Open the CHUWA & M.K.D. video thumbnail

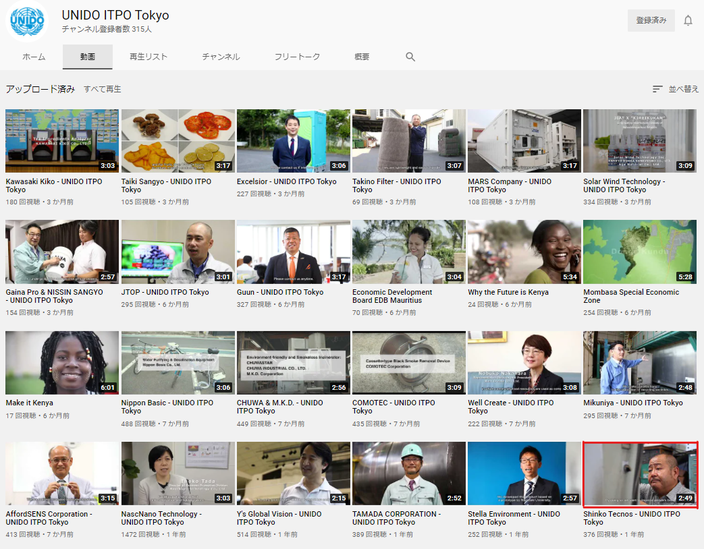pos(293,363)
